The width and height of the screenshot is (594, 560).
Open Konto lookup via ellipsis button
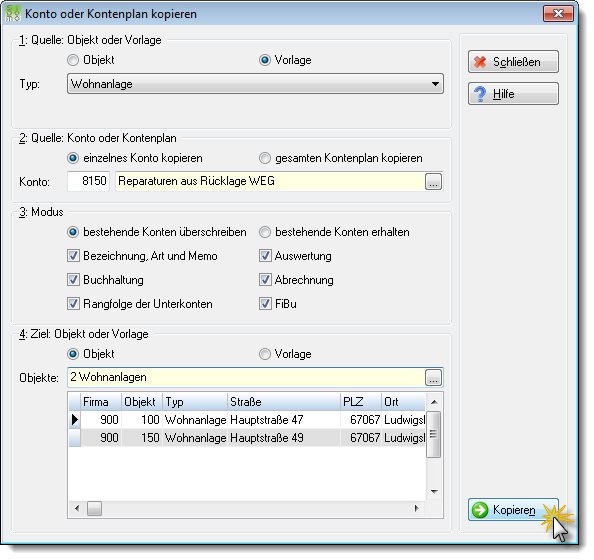point(433,181)
